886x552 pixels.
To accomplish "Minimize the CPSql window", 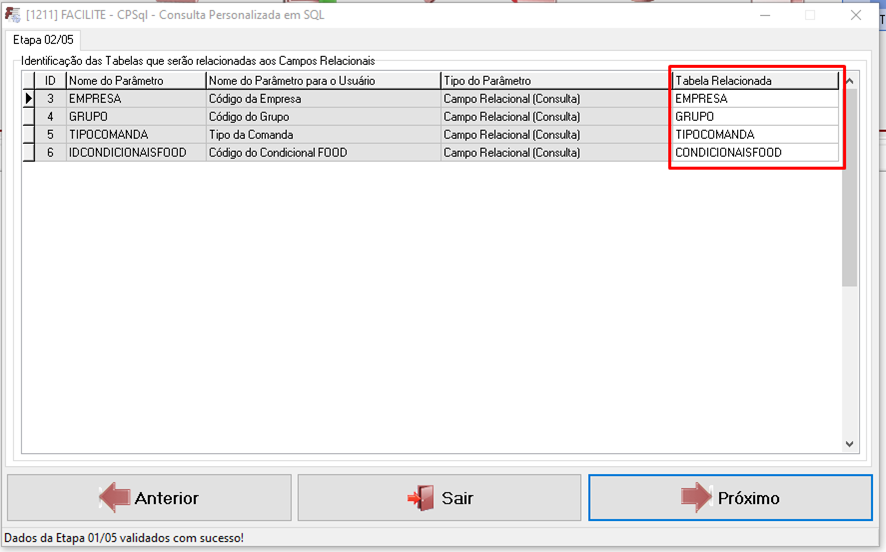I will coord(764,15).
